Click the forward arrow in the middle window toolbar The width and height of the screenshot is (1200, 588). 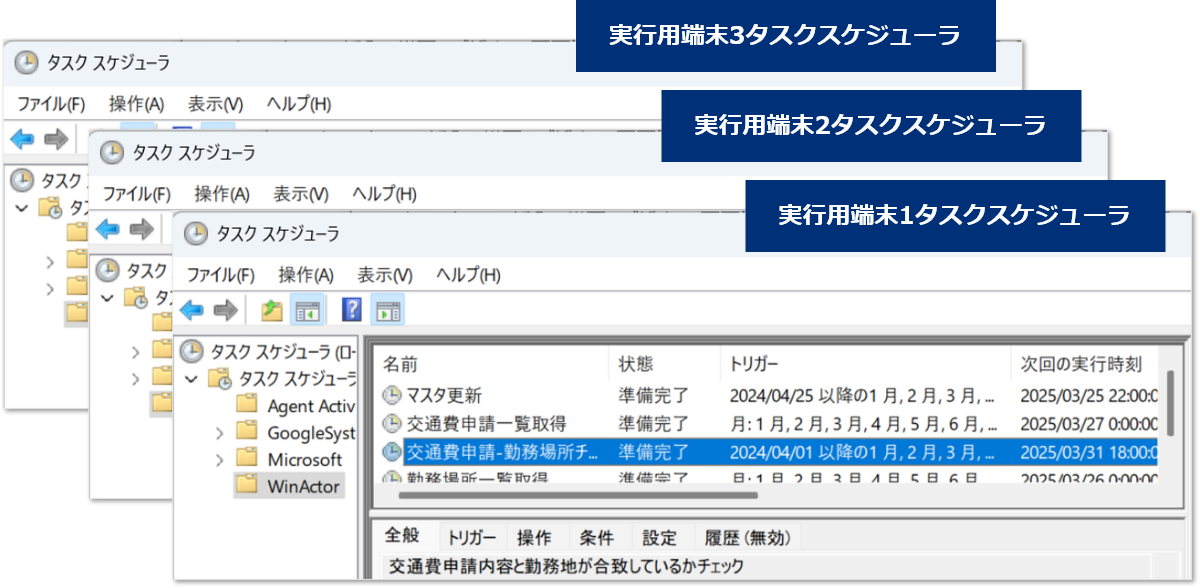pyautogui.click(x=141, y=229)
